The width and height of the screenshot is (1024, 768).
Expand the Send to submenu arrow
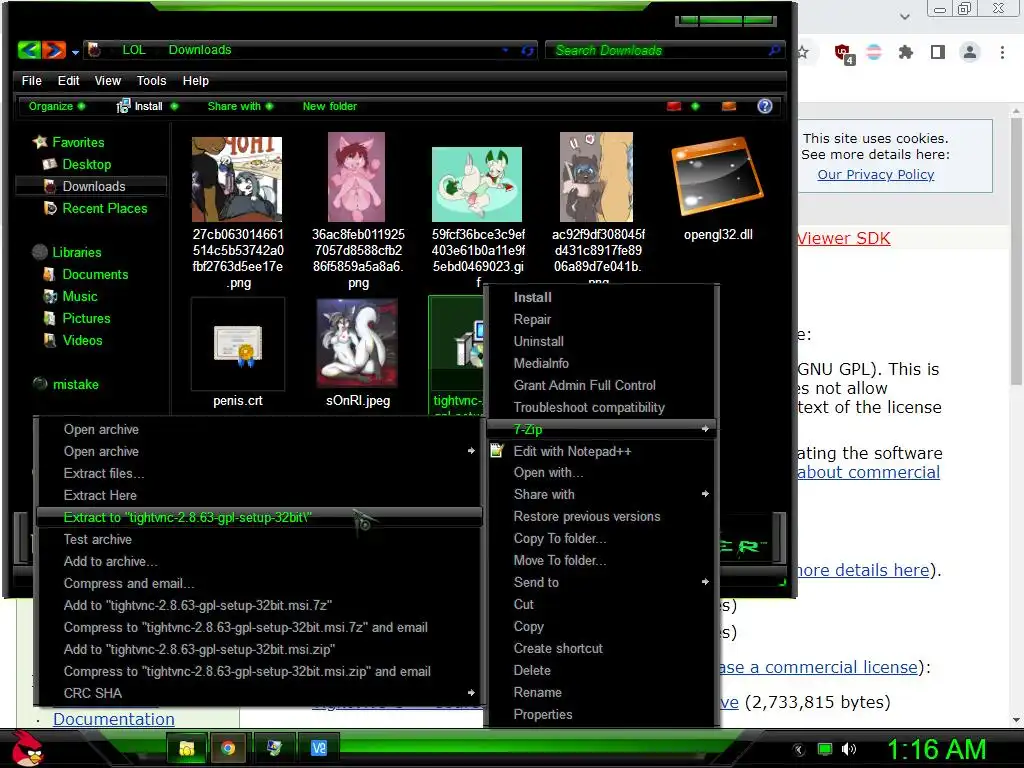click(x=705, y=582)
